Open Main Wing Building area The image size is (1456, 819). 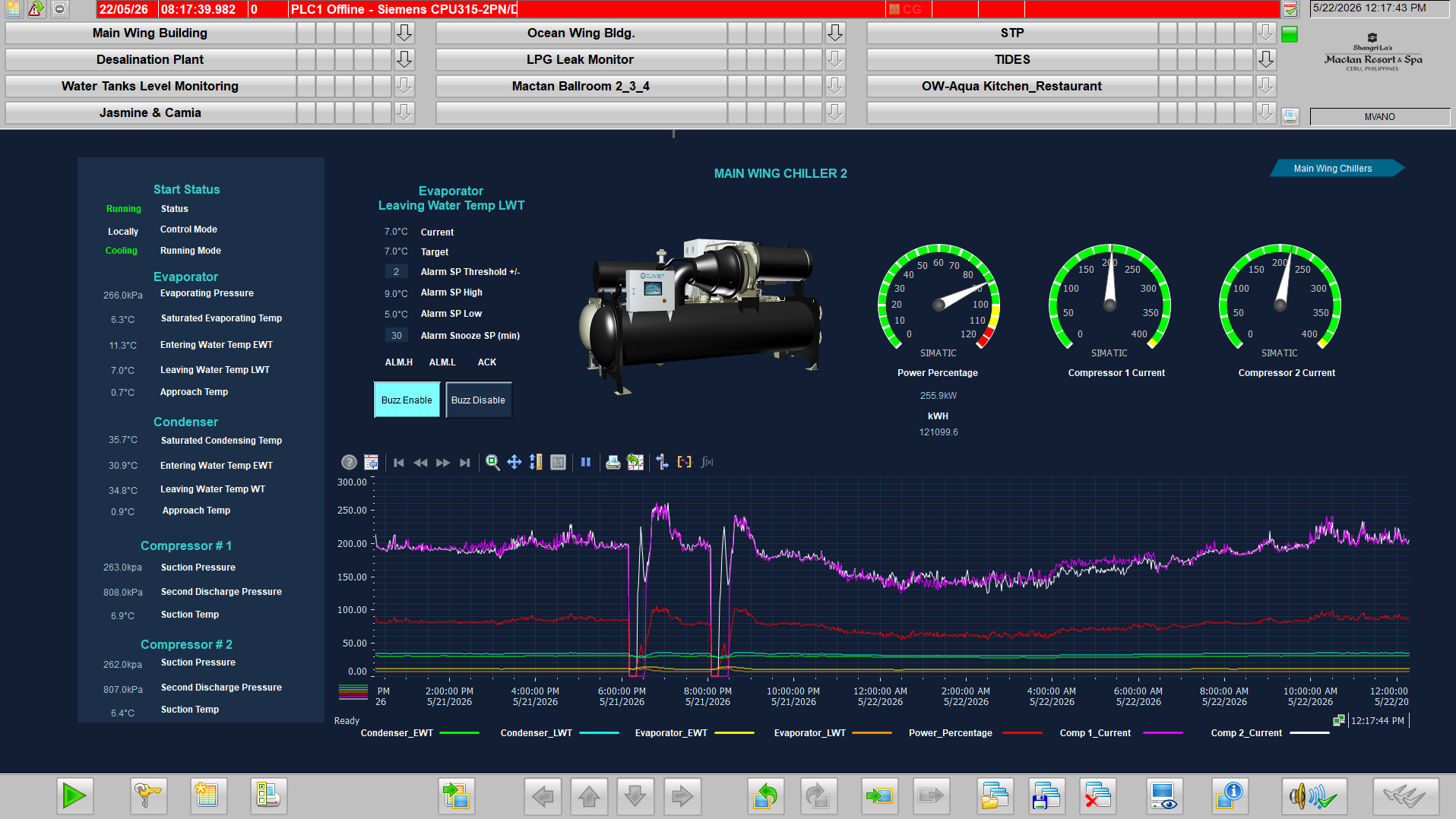click(x=150, y=33)
